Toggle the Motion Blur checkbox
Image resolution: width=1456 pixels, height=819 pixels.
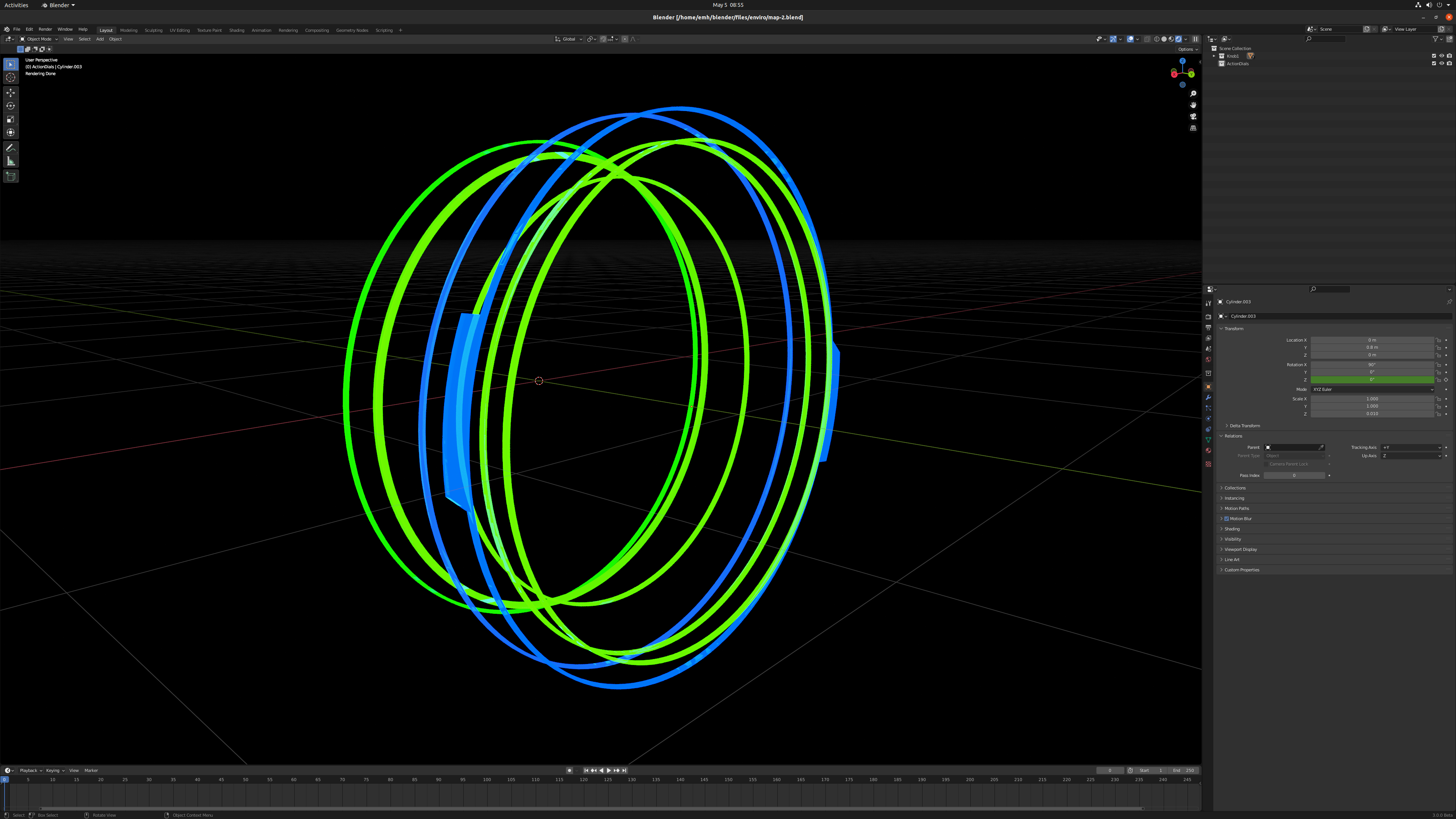pyautogui.click(x=1227, y=519)
